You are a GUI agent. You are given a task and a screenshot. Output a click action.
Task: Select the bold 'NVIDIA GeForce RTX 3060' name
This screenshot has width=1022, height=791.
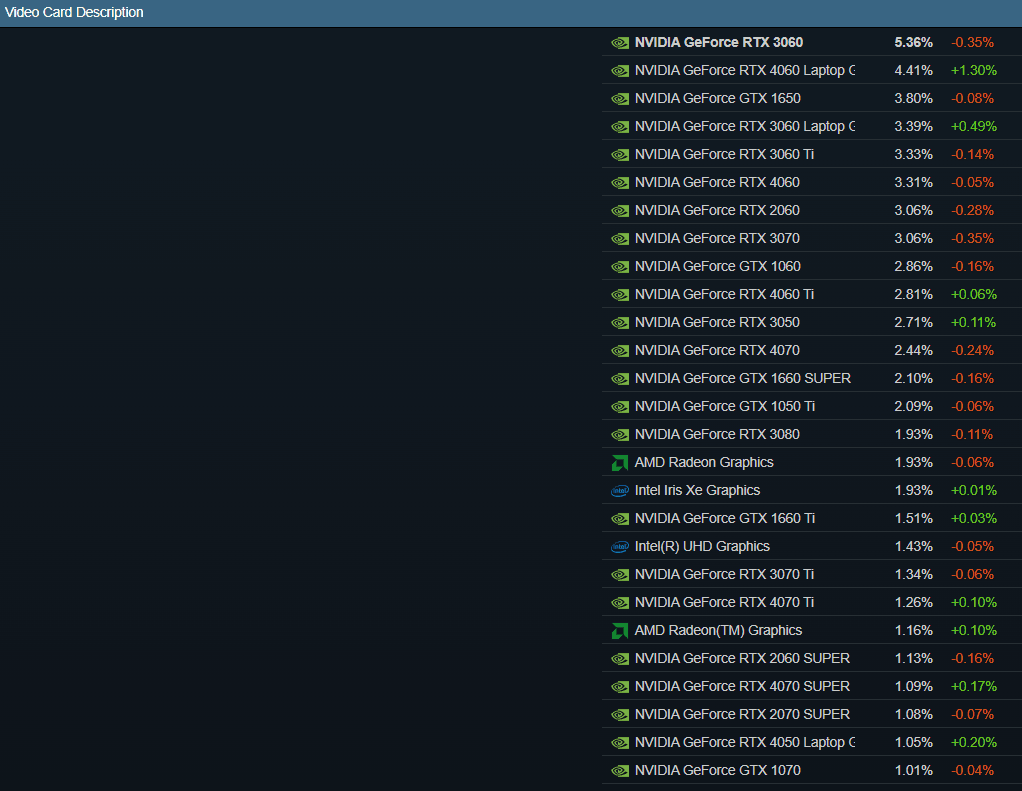click(x=719, y=42)
